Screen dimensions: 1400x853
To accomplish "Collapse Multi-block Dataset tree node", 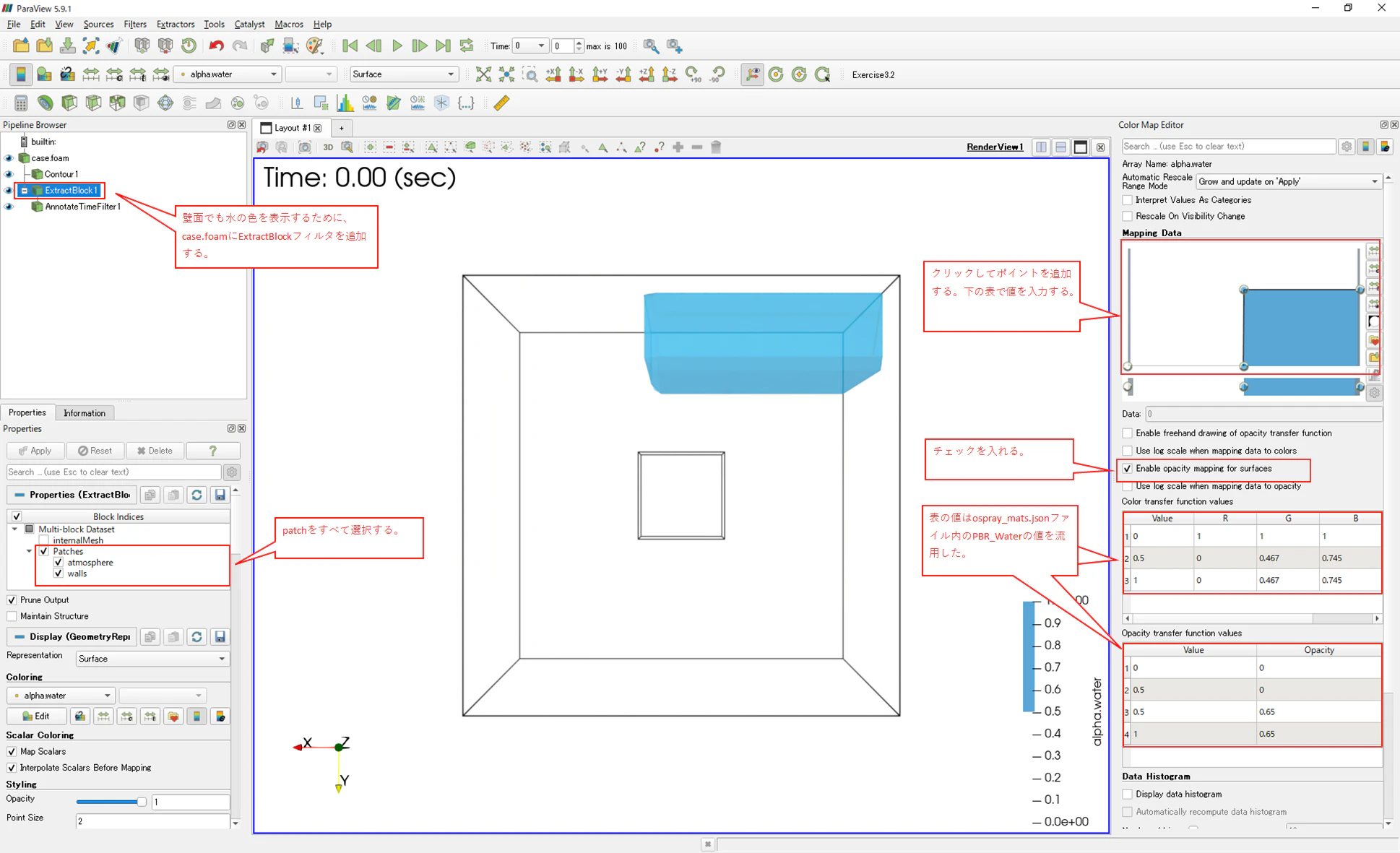I will click(x=14, y=529).
